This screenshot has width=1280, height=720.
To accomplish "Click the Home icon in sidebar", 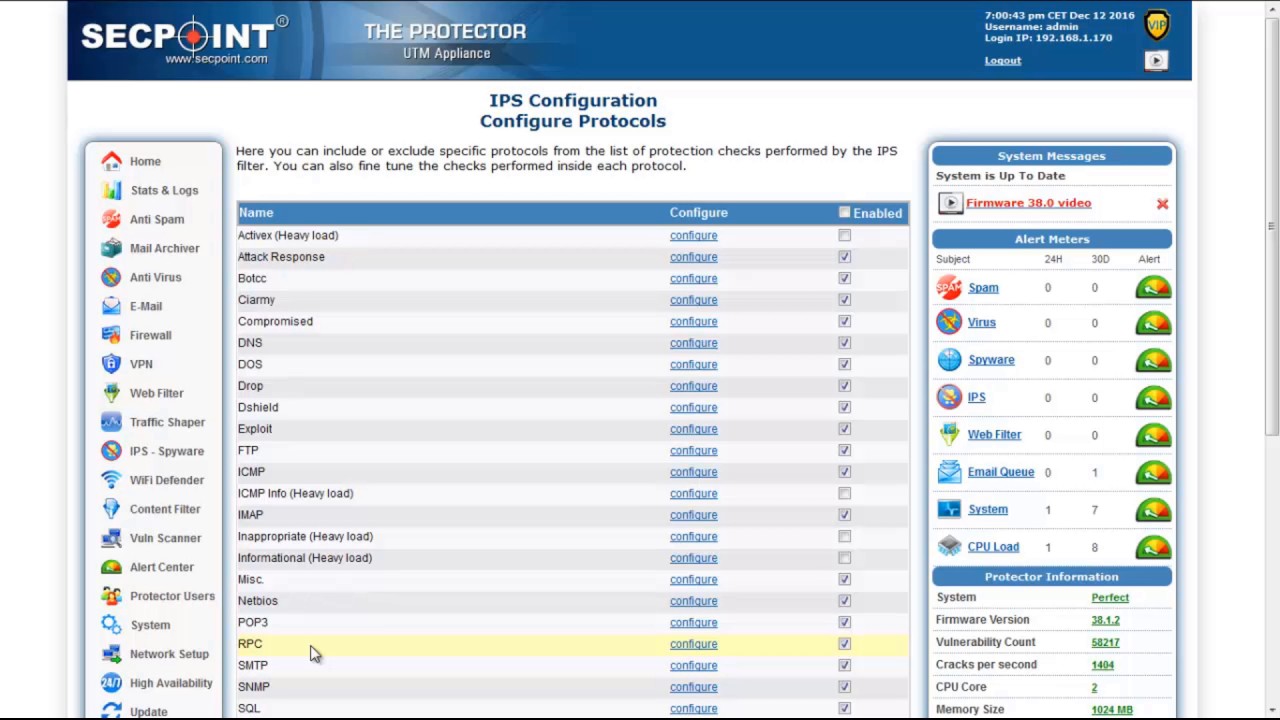I will (x=111, y=161).
